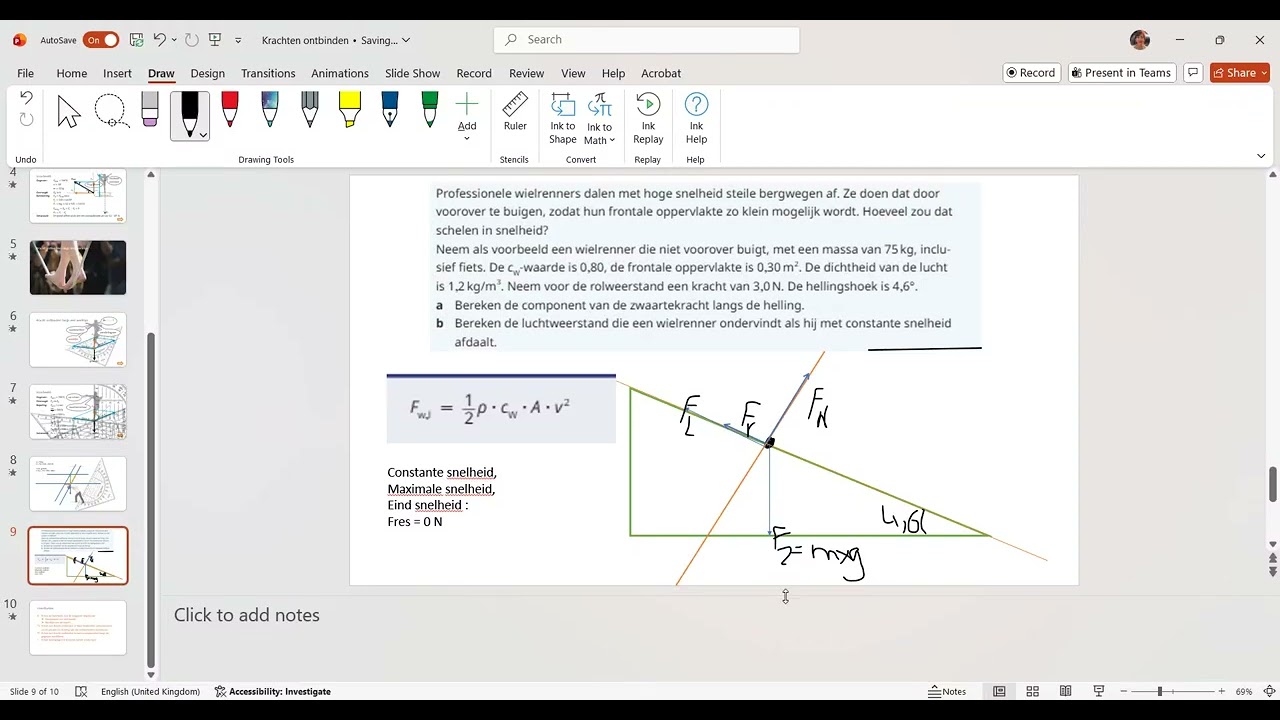The height and width of the screenshot is (720, 1280).
Task: Open the Slide Show tab
Action: (412, 73)
